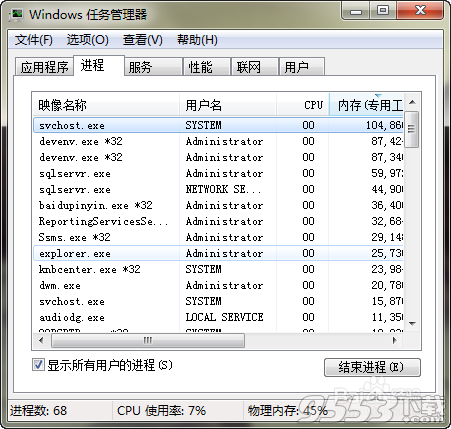Go to the 联网 tab
The height and width of the screenshot is (429, 451).
pyautogui.click(x=255, y=67)
